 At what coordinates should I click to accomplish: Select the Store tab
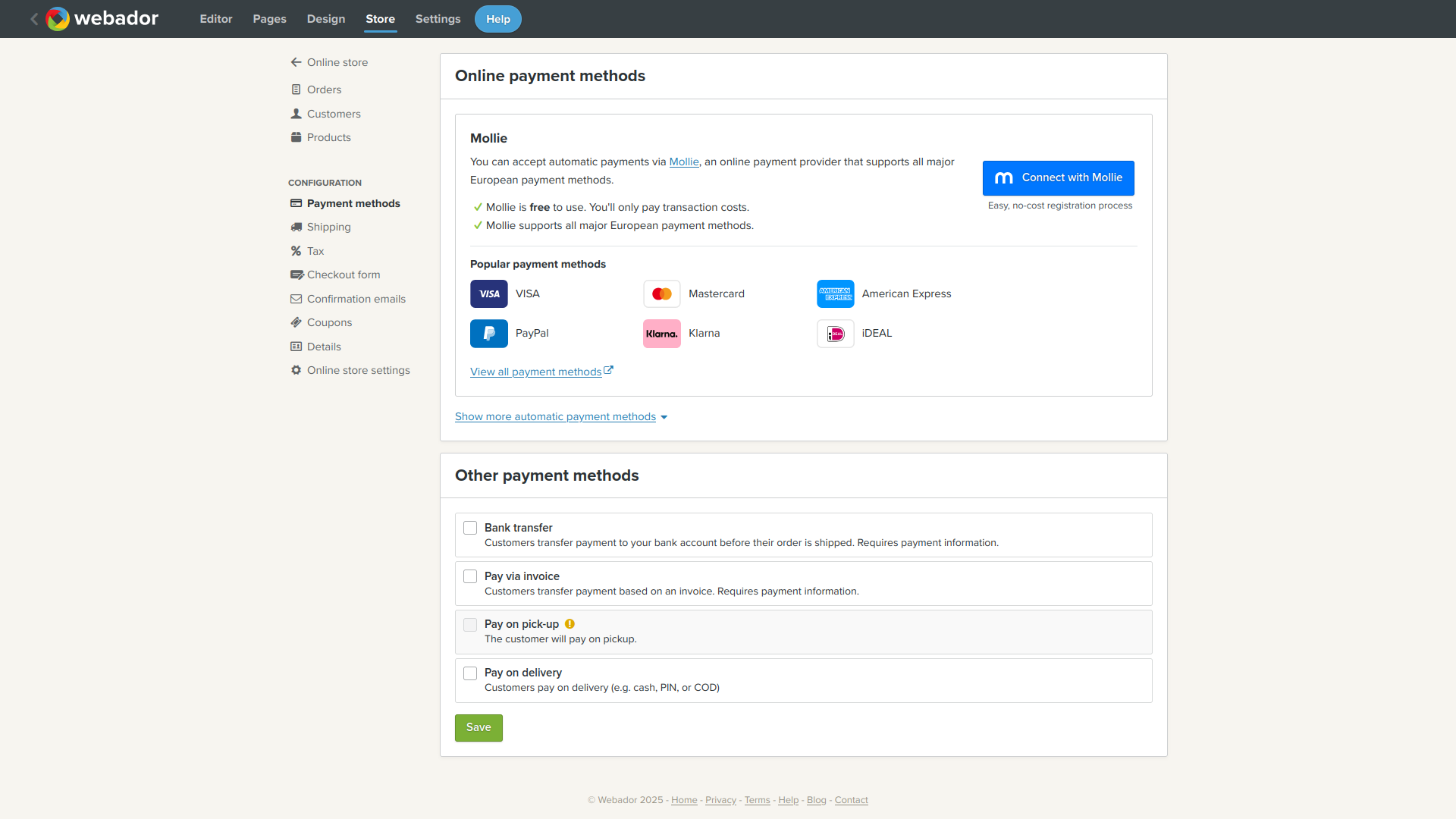(381, 19)
